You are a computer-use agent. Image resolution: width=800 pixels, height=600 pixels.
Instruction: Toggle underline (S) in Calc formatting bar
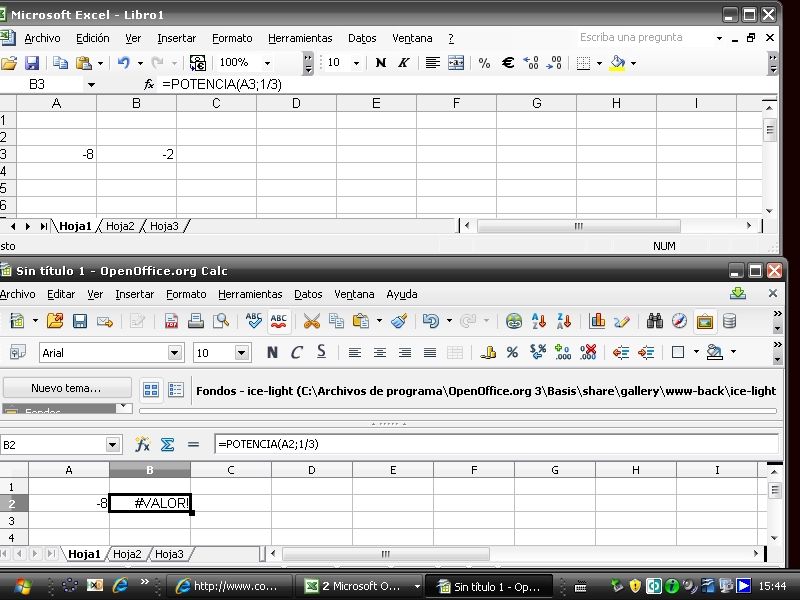click(321, 352)
